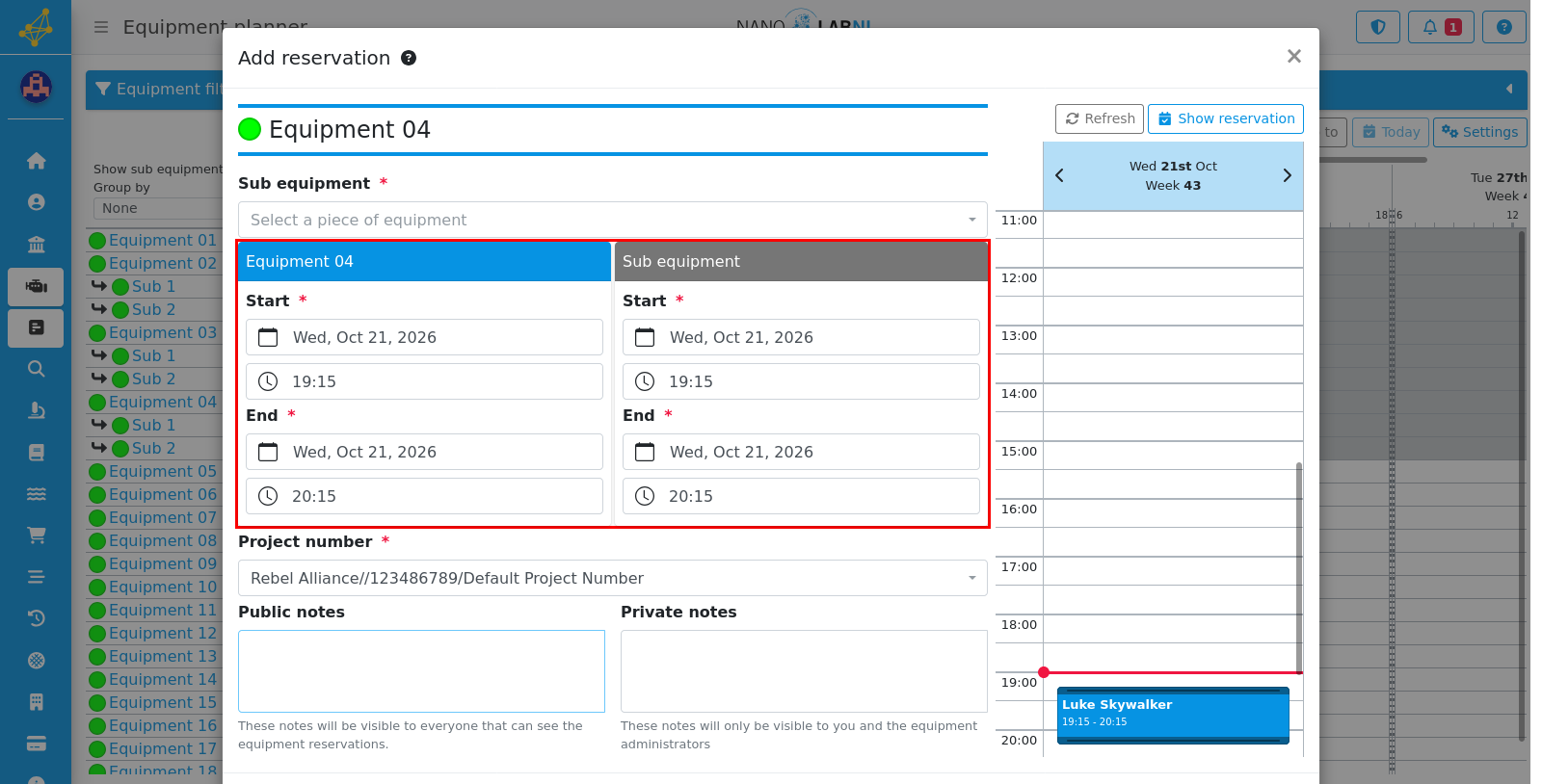
Task: Select the Equipment 04 header tab
Action: click(x=424, y=261)
